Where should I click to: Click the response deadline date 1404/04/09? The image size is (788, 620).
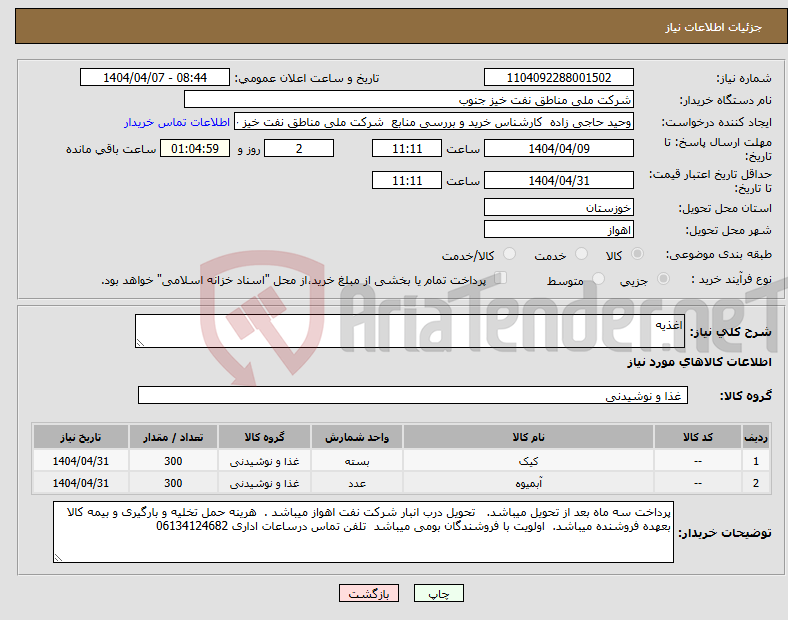[x=559, y=148]
